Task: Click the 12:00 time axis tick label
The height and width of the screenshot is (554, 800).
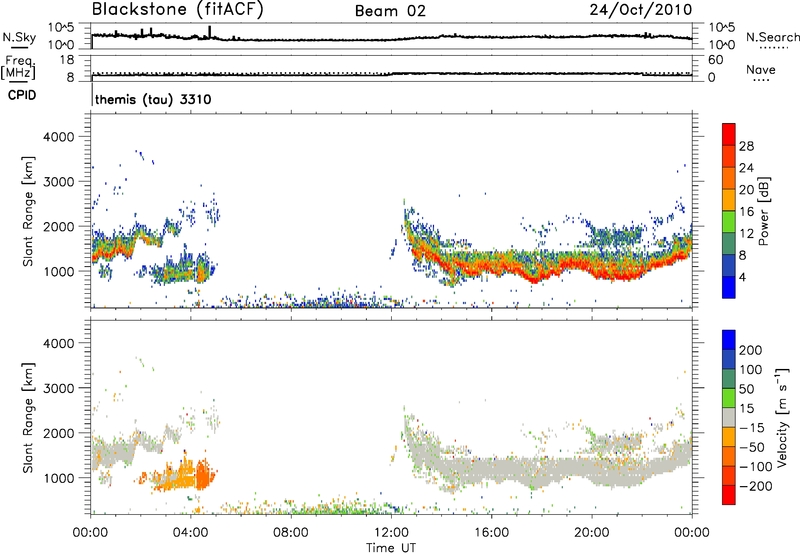Action: pyautogui.click(x=391, y=533)
